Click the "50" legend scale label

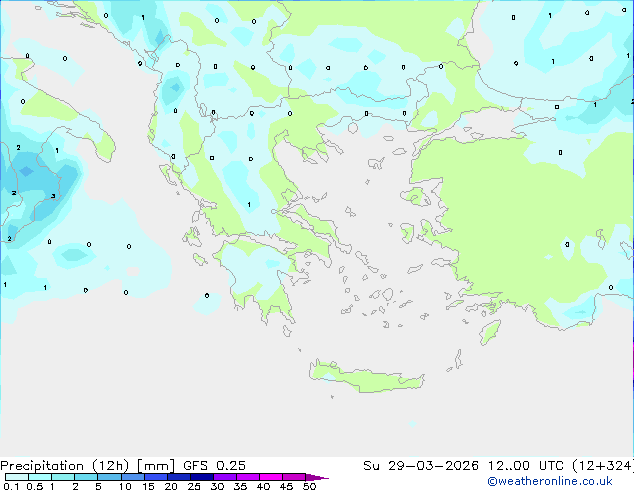[309, 486]
